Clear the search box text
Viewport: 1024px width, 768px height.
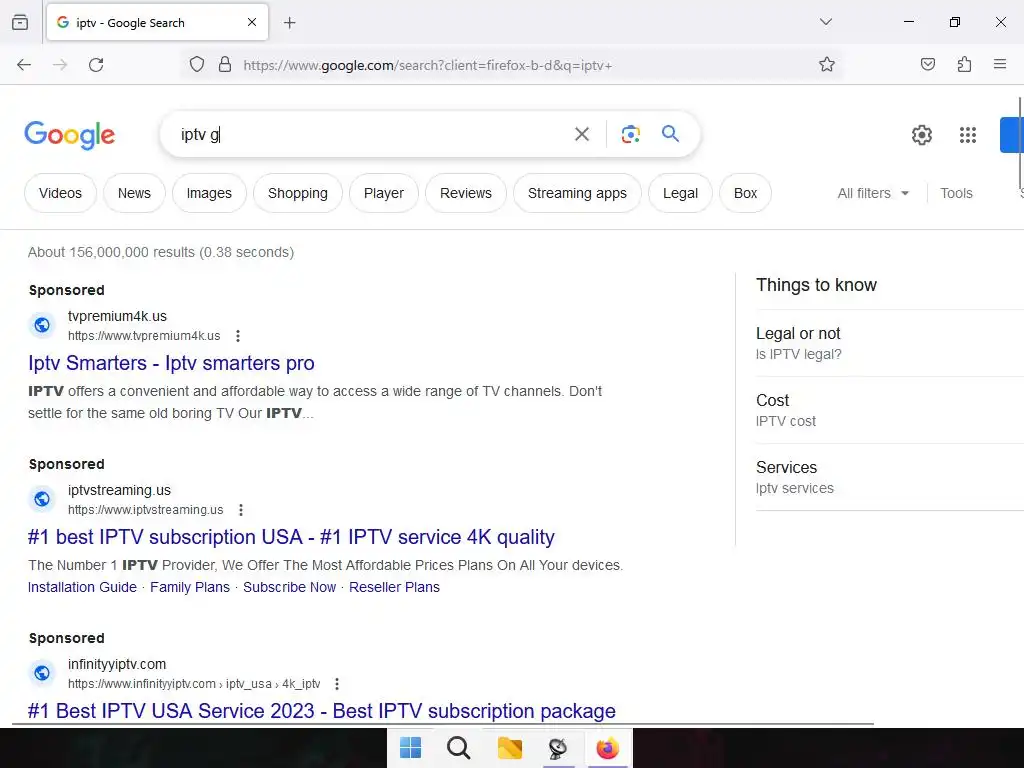582,135
